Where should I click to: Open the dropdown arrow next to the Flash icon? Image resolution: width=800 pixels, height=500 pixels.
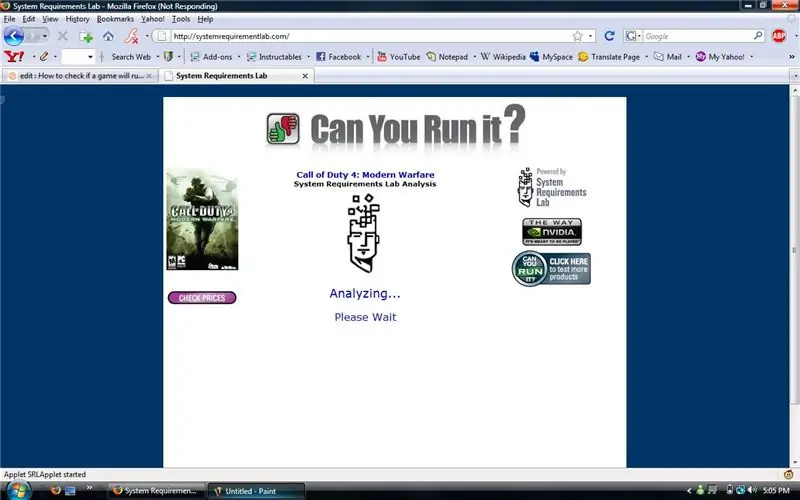[147, 36]
